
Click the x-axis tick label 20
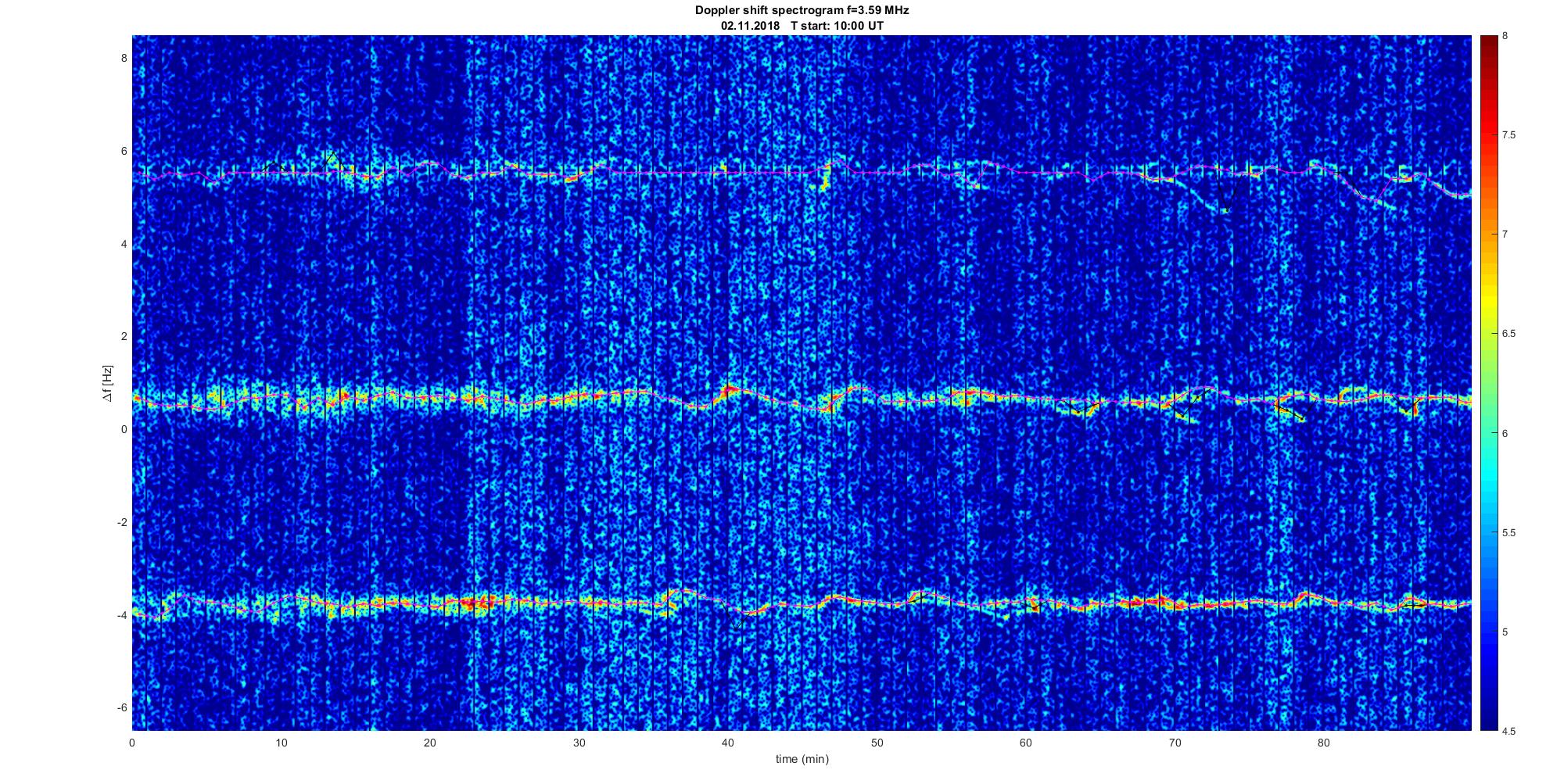click(x=430, y=742)
